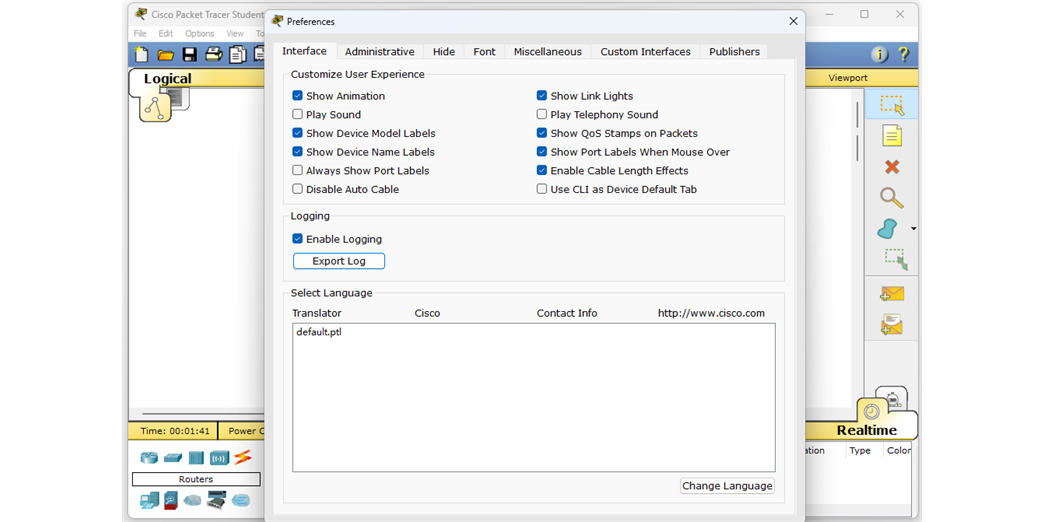Click the Viewport button
The image size is (1044, 522).
click(x=848, y=78)
